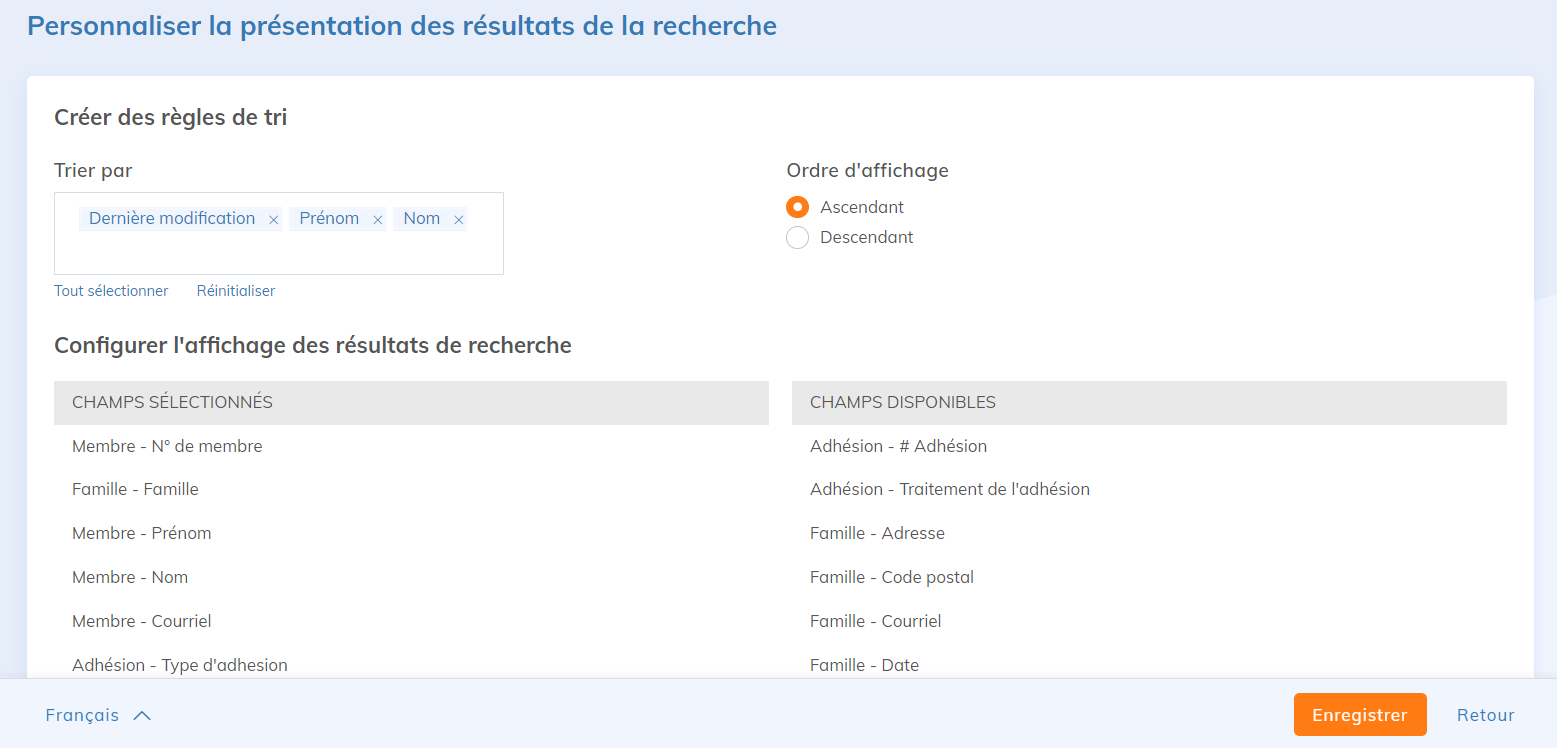Choose Adhésion - # Adhésion available field
This screenshot has width=1557, height=748.
(x=898, y=446)
